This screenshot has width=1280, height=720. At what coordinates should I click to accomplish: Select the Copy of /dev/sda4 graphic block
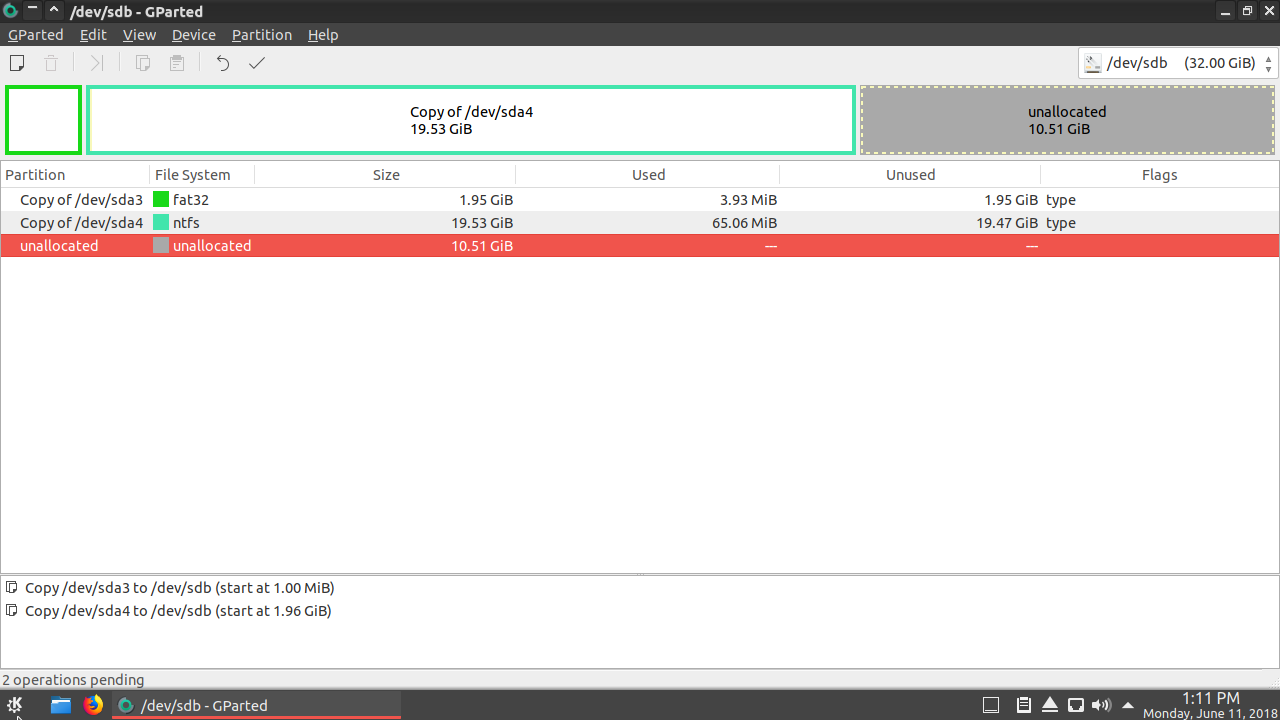[471, 120]
